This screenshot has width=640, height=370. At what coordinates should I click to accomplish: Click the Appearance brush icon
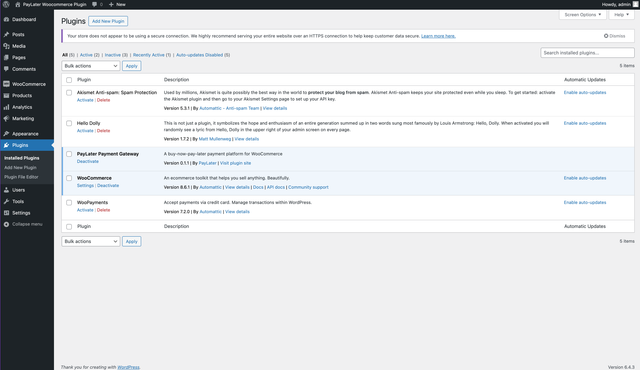pos(6,134)
